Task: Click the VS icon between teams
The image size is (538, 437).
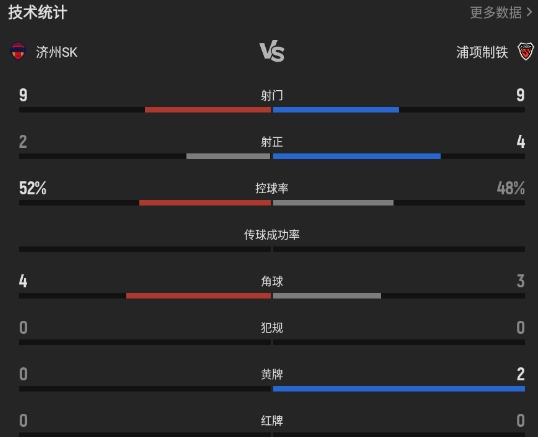Action: (x=272, y=52)
